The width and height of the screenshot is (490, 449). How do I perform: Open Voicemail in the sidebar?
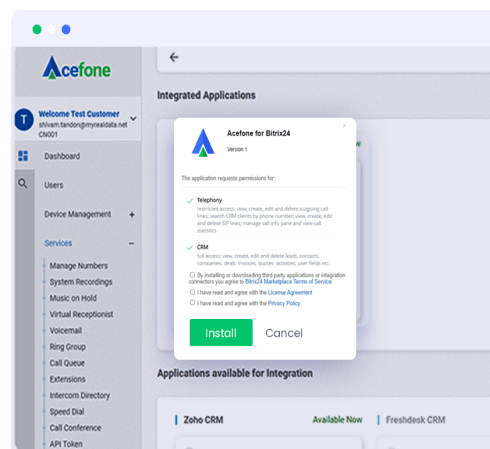click(x=66, y=330)
